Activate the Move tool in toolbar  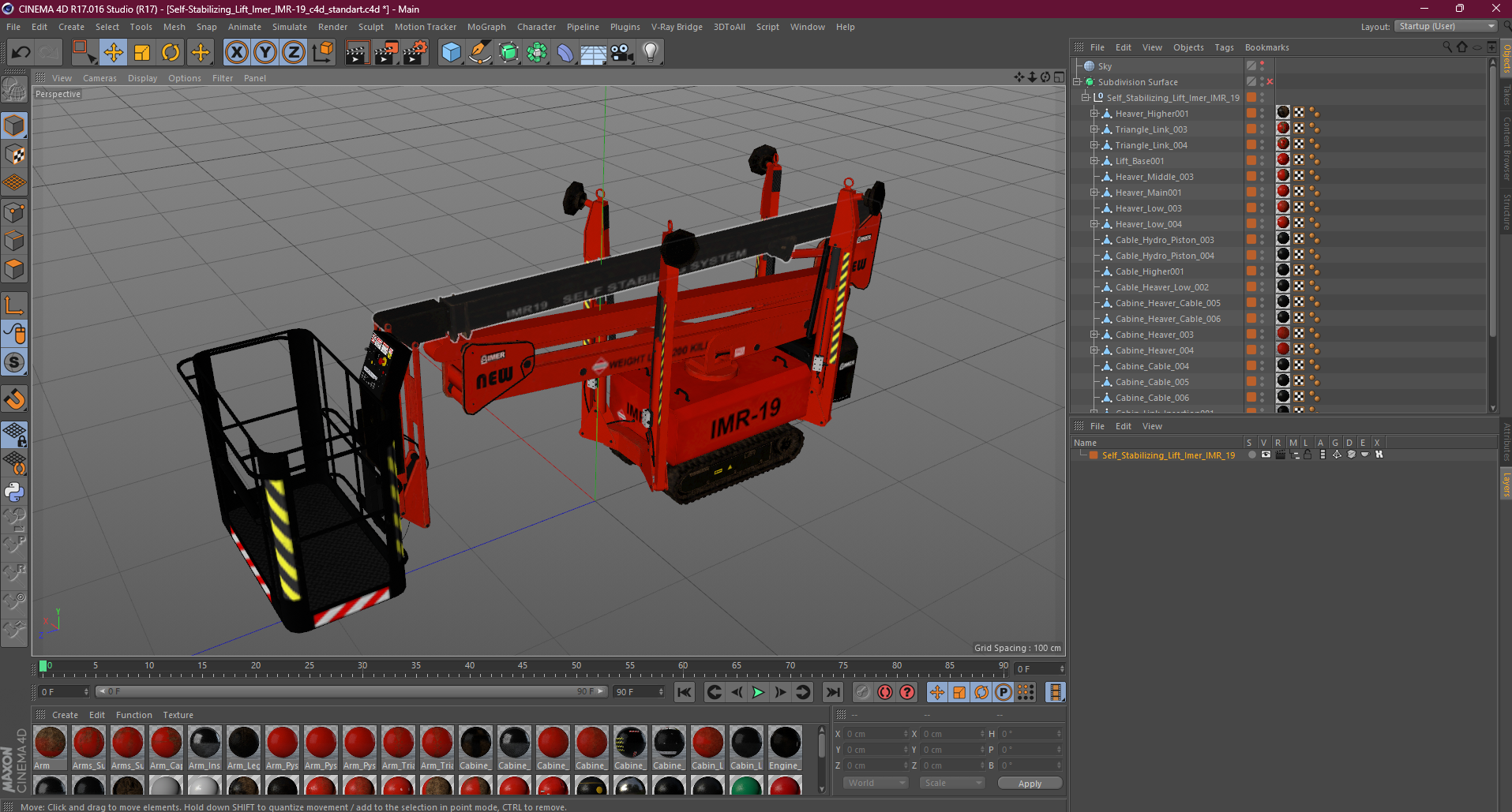click(x=114, y=53)
